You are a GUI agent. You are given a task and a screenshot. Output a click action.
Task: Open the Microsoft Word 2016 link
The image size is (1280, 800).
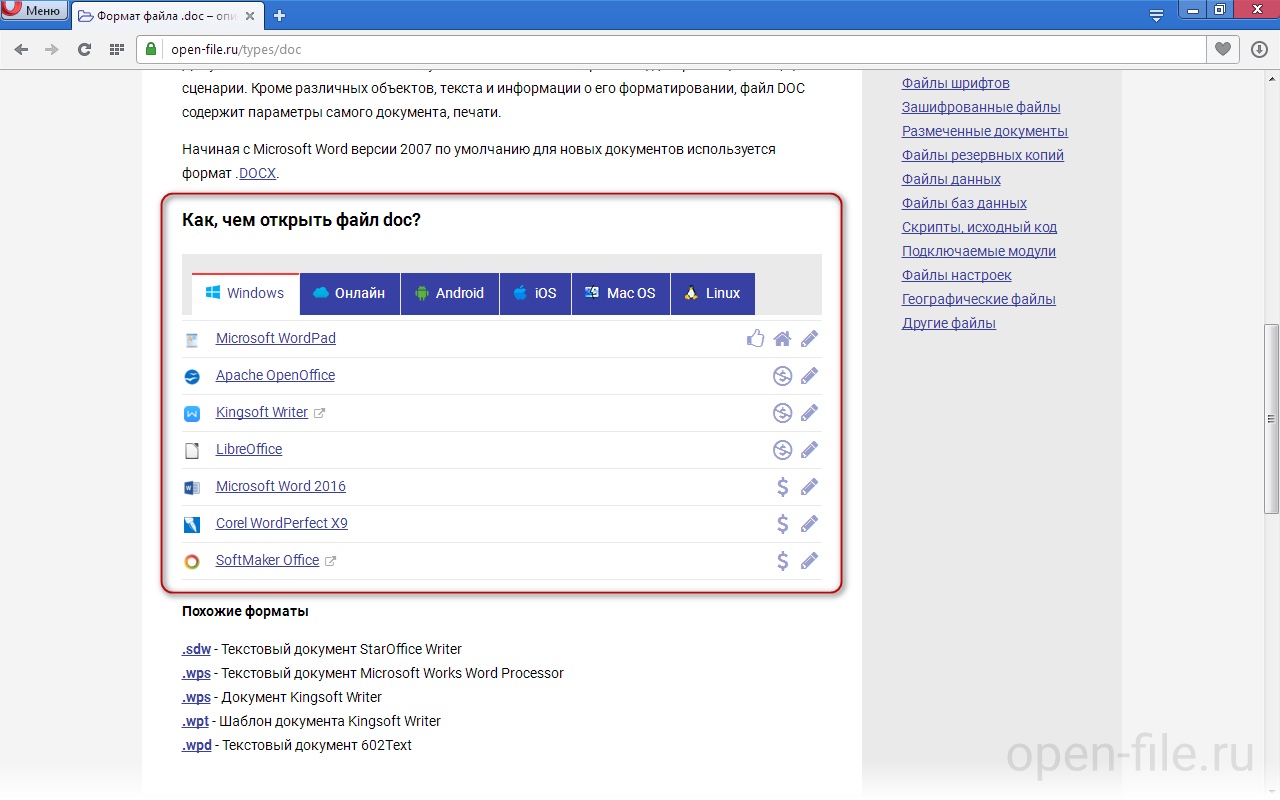tap(281, 486)
